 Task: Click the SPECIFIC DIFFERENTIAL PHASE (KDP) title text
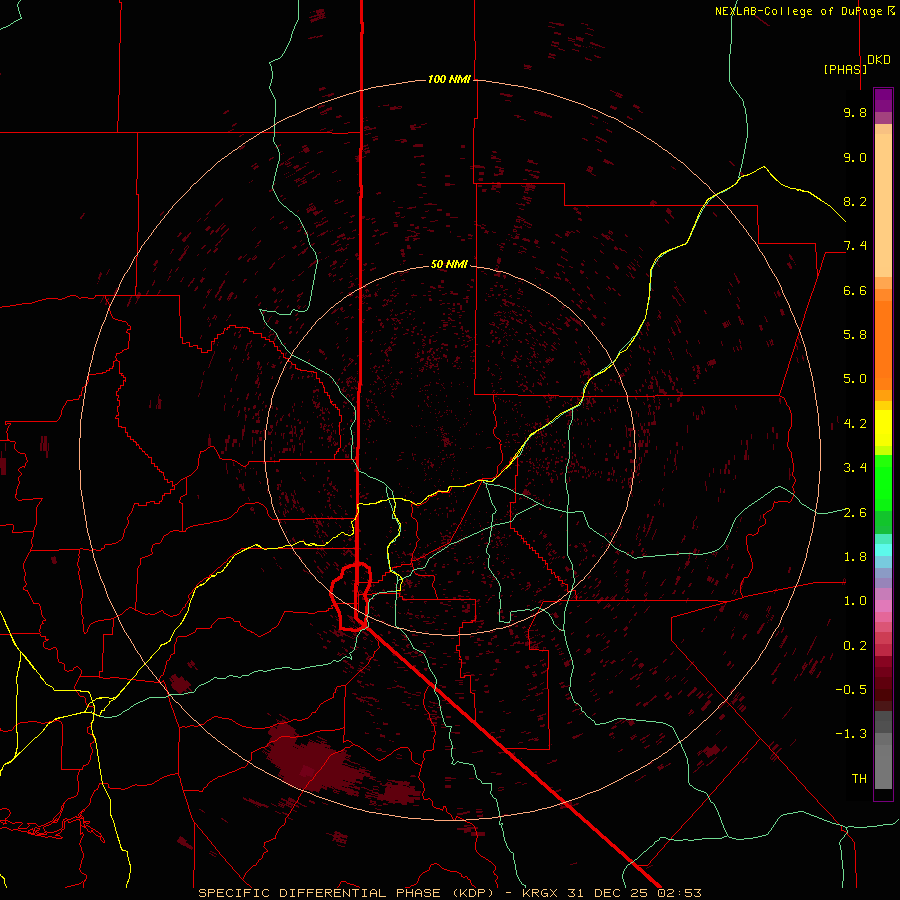pos(346,893)
